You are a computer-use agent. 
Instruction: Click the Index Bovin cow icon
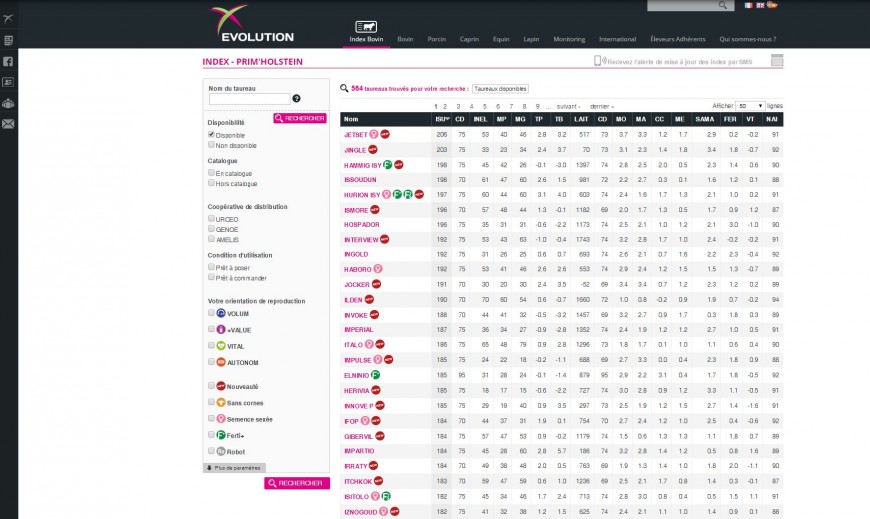coord(366,27)
